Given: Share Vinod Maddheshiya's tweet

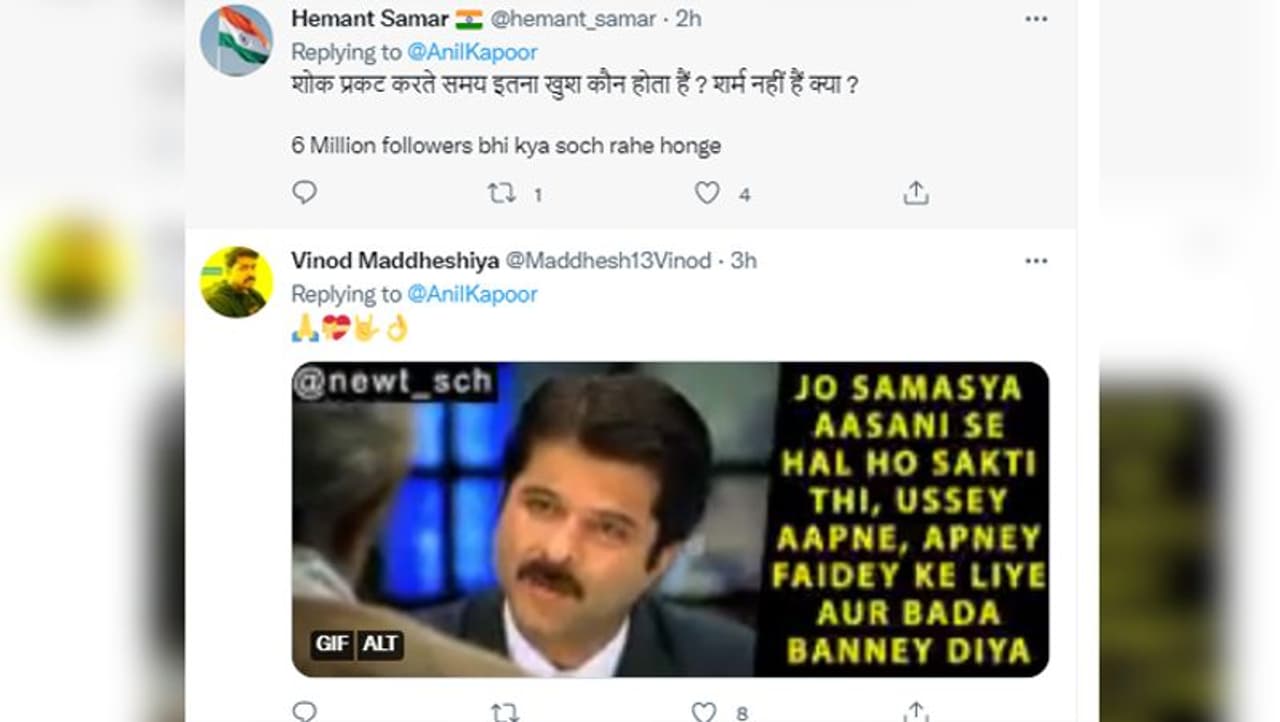Looking at the screenshot, I should pyautogui.click(x=916, y=711).
